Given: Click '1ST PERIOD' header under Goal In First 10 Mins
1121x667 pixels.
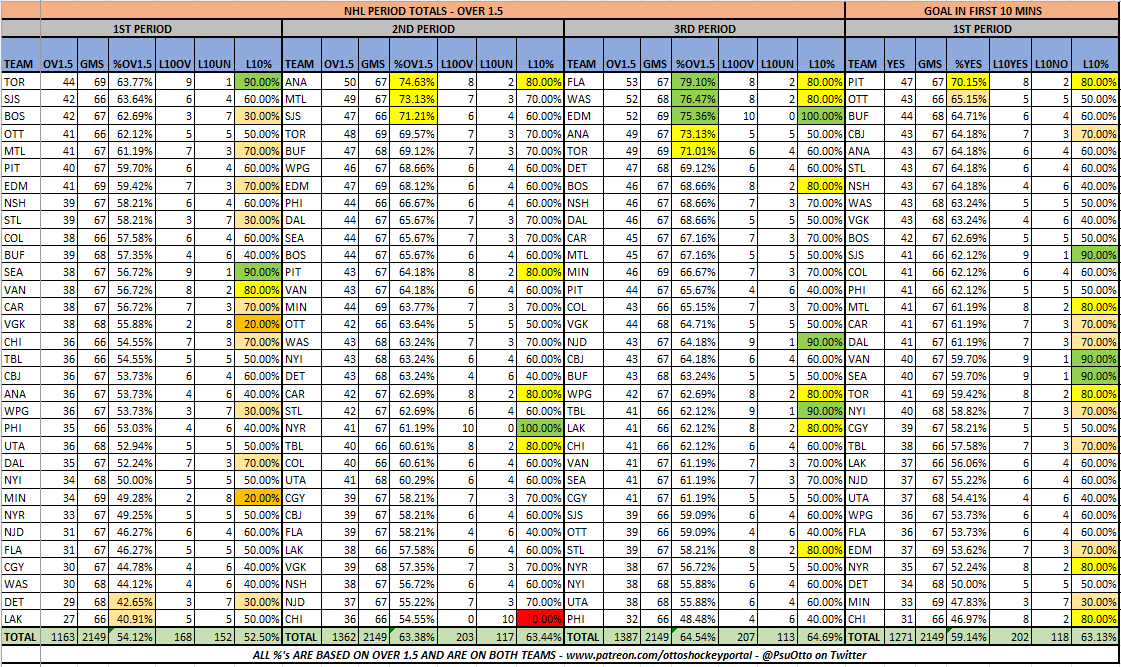Looking at the screenshot, I should pos(982,29).
